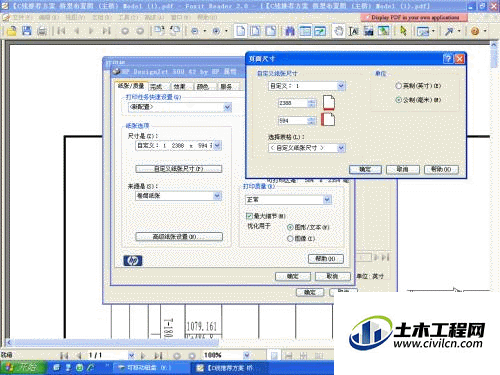Open the 选择表格 dropdown showing 自定义纸张尺寸

[x=341, y=148]
